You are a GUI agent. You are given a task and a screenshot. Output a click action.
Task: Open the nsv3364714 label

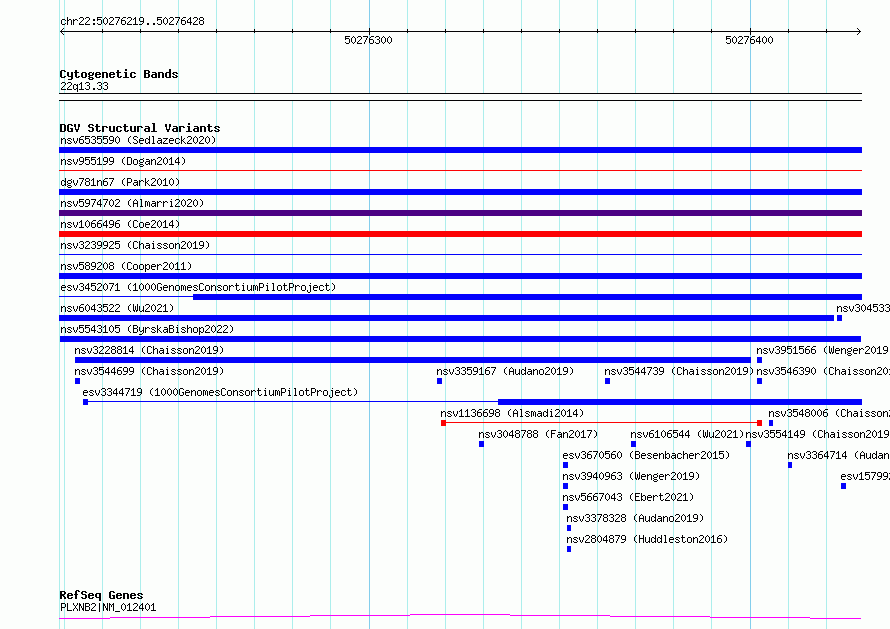(838, 455)
